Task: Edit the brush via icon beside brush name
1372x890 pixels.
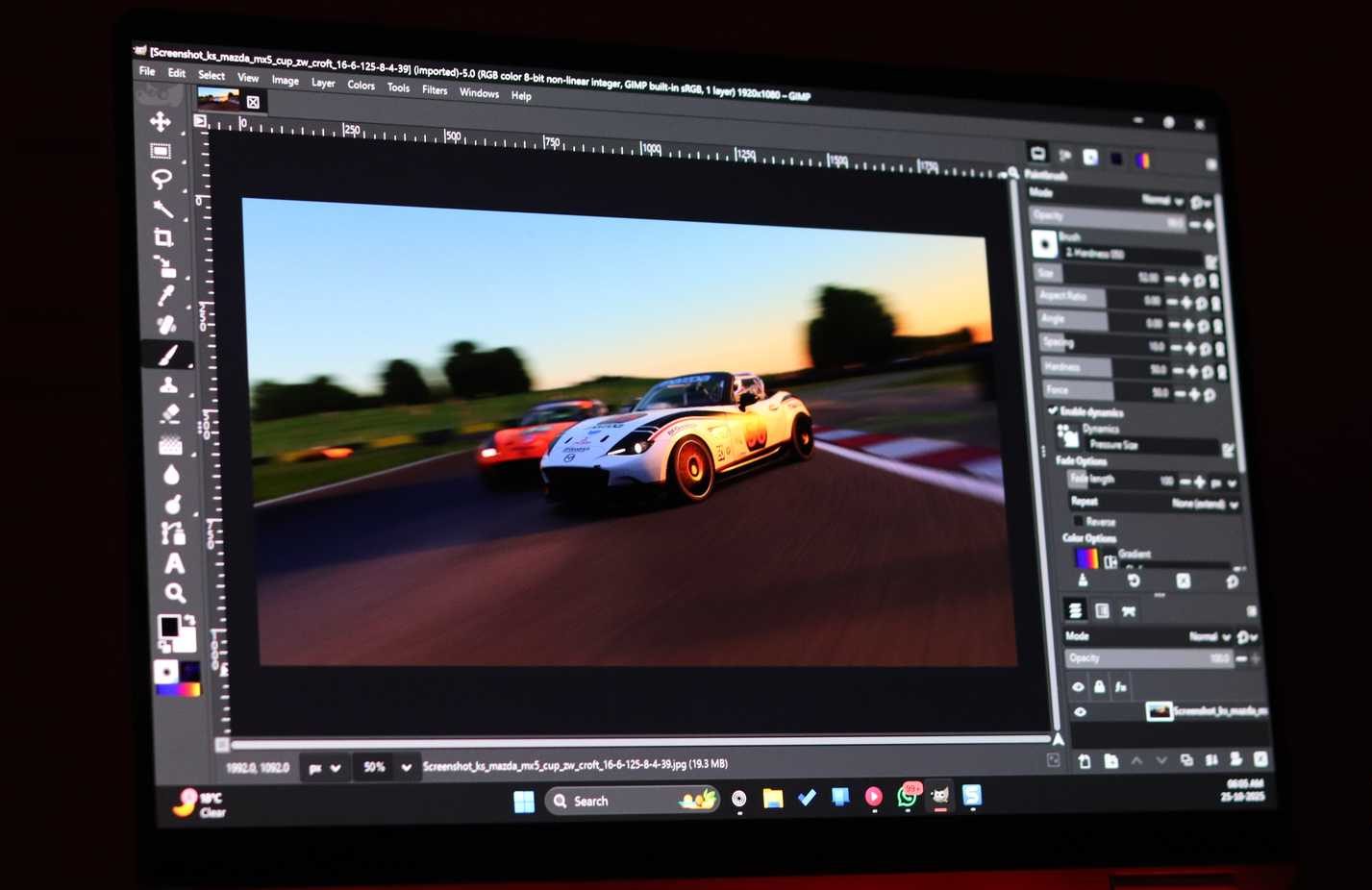Action: pos(1210,261)
